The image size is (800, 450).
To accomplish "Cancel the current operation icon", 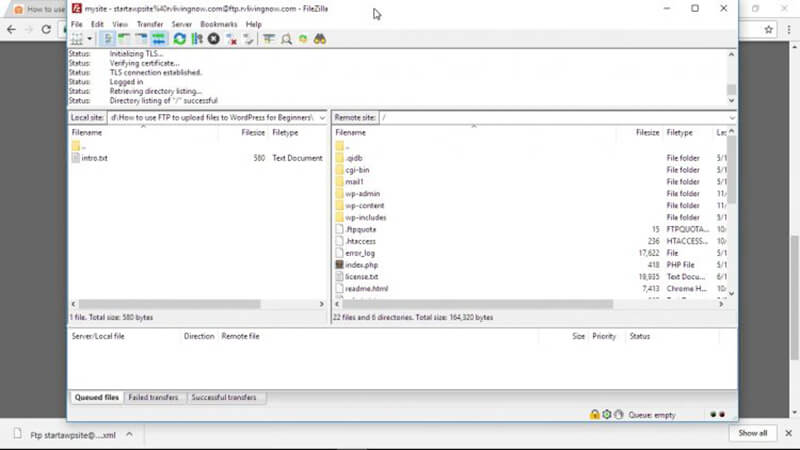I will point(214,39).
